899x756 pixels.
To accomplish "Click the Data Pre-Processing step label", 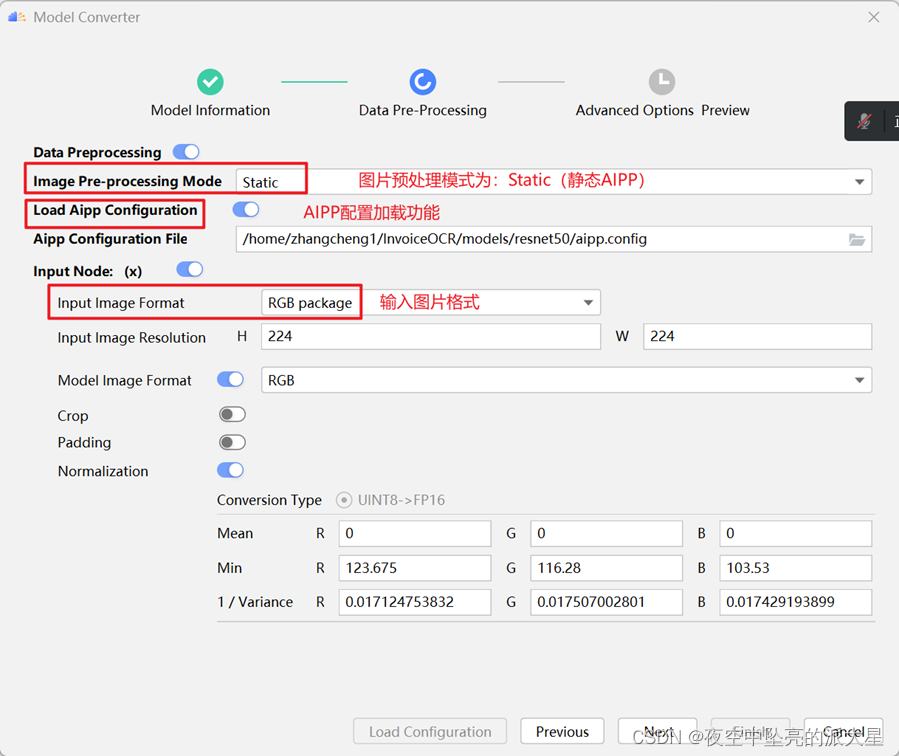I will [423, 111].
